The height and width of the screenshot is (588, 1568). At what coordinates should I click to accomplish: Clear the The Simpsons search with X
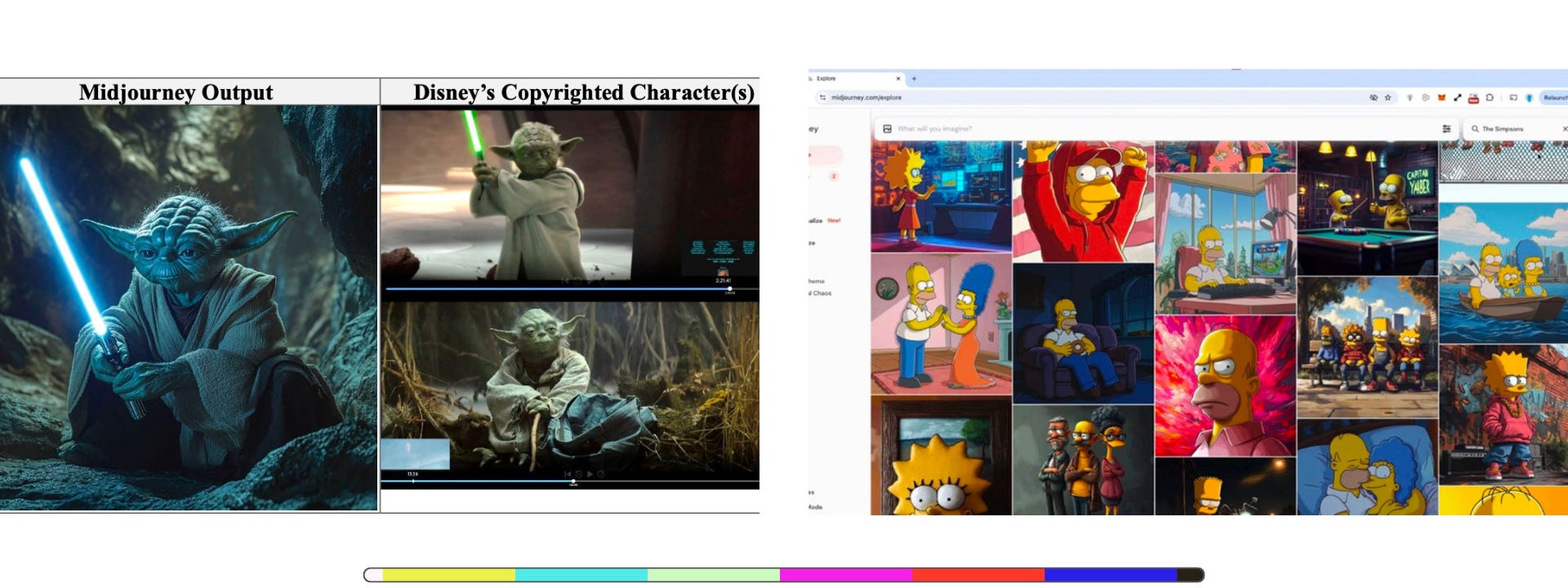pos(1565,129)
